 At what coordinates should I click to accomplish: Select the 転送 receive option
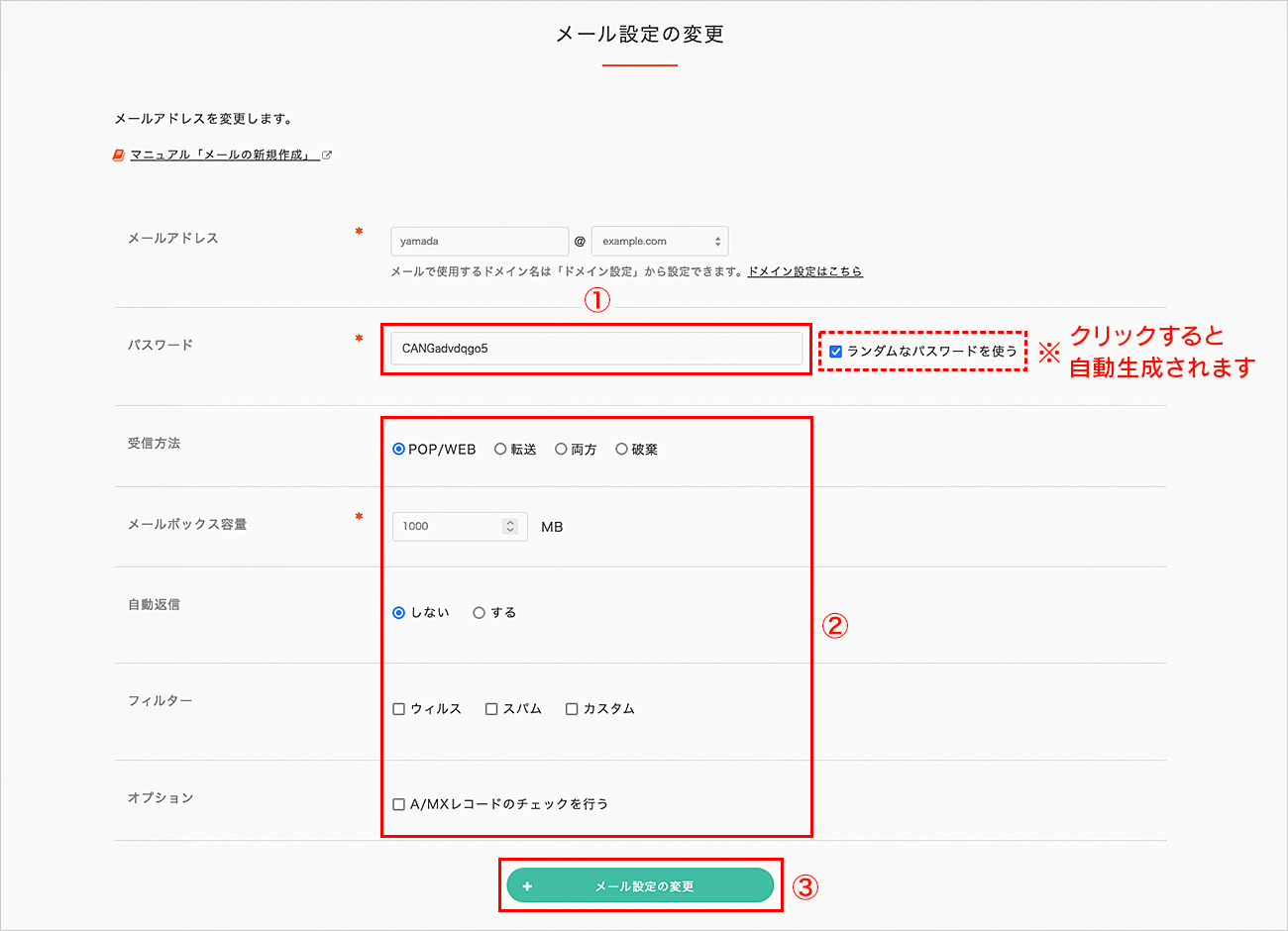500,450
